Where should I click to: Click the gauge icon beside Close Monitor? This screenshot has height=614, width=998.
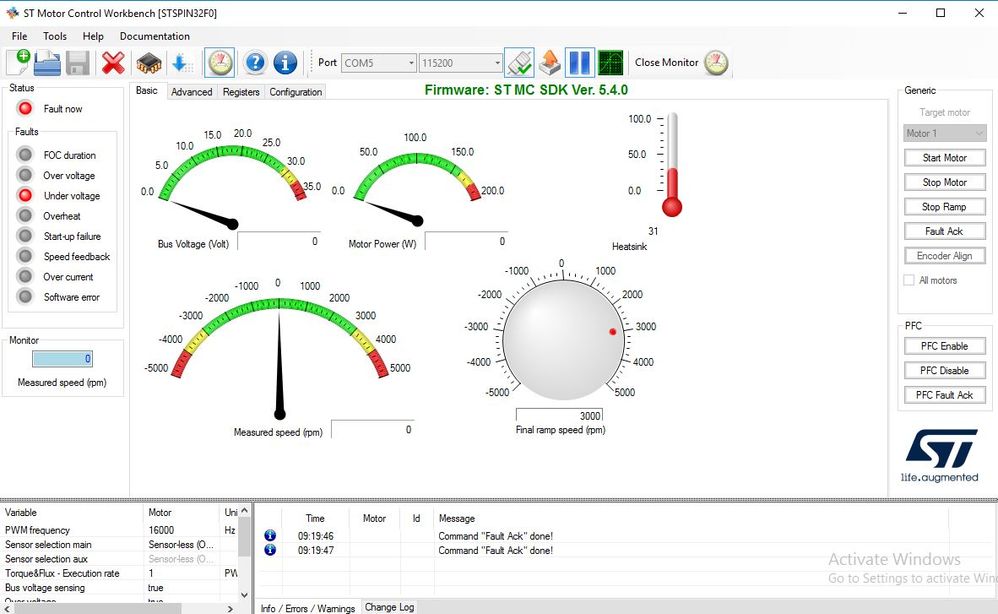point(716,62)
